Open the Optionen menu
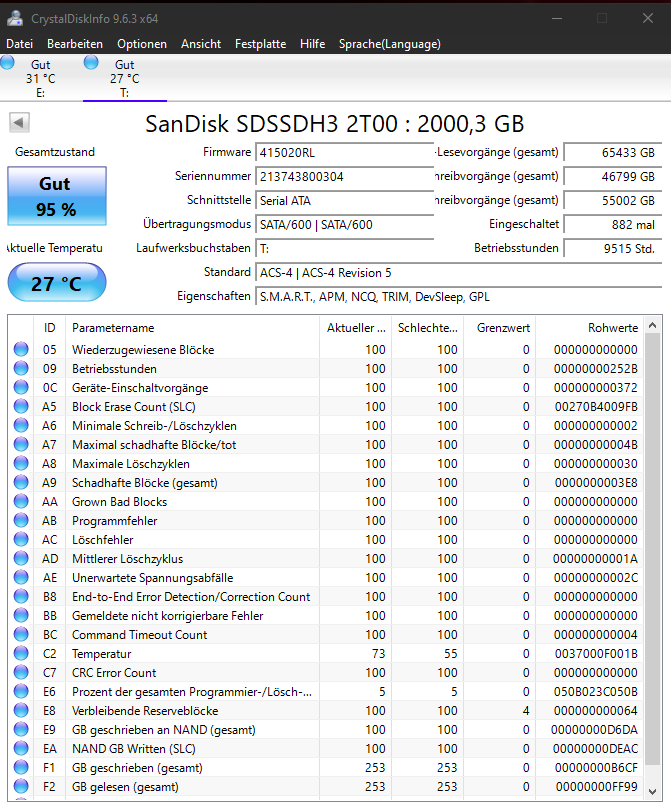671x810 pixels. tap(142, 44)
